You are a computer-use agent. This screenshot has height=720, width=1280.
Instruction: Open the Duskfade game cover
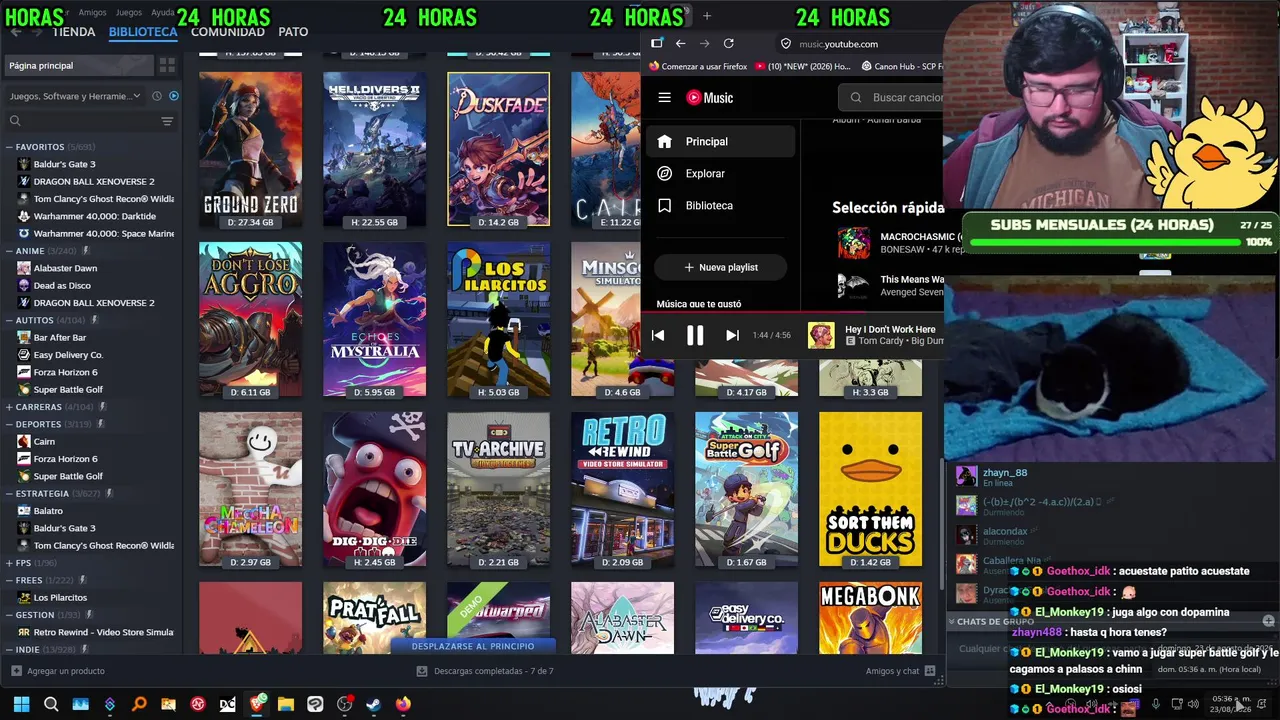(x=498, y=149)
